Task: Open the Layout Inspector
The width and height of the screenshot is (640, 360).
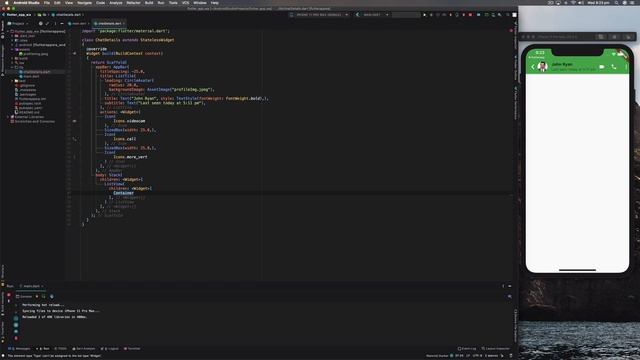Action: (496, 349)
